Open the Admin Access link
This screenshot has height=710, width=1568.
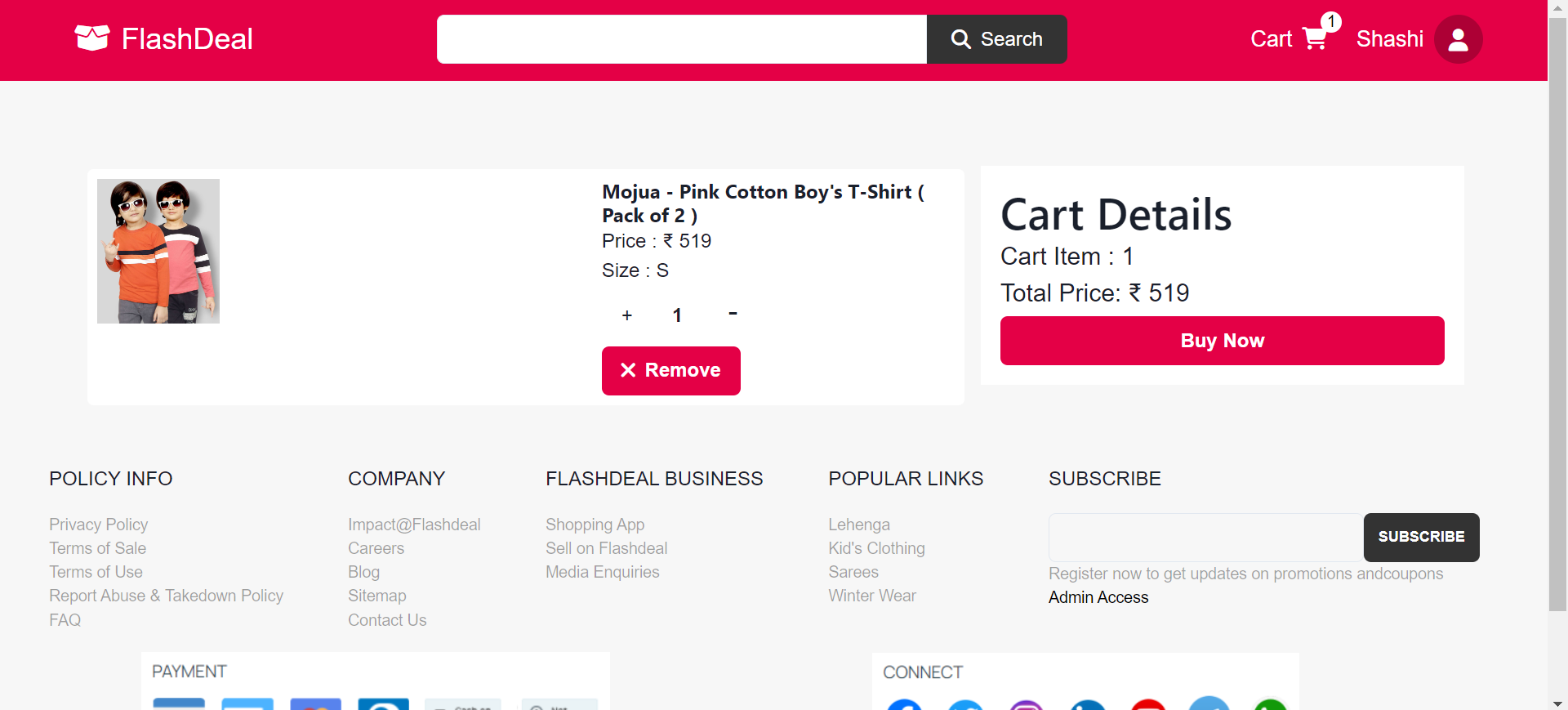point(1098,597)
